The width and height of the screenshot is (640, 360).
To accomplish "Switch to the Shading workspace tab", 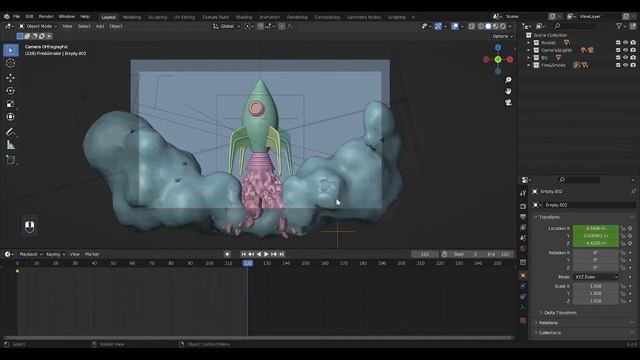I will pyautogui.click(x=244, y=17).
